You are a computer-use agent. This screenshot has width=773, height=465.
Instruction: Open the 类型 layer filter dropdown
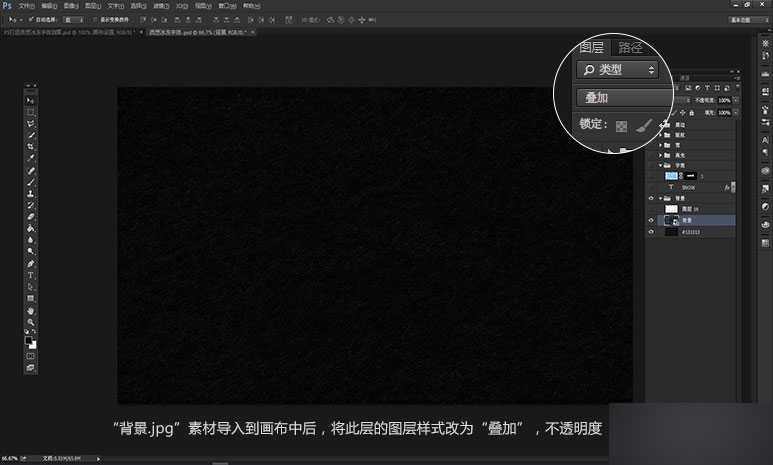(x=618, y=69)
